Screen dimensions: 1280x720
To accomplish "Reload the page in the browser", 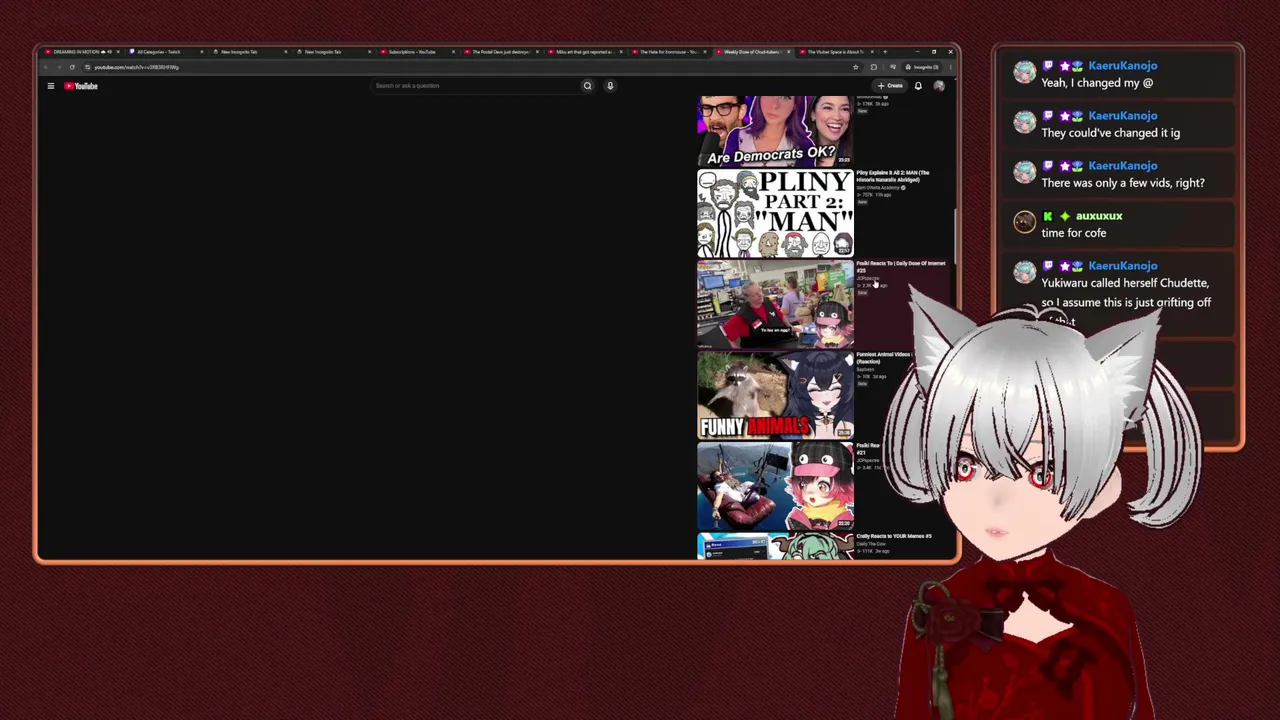I will point(72,67).
